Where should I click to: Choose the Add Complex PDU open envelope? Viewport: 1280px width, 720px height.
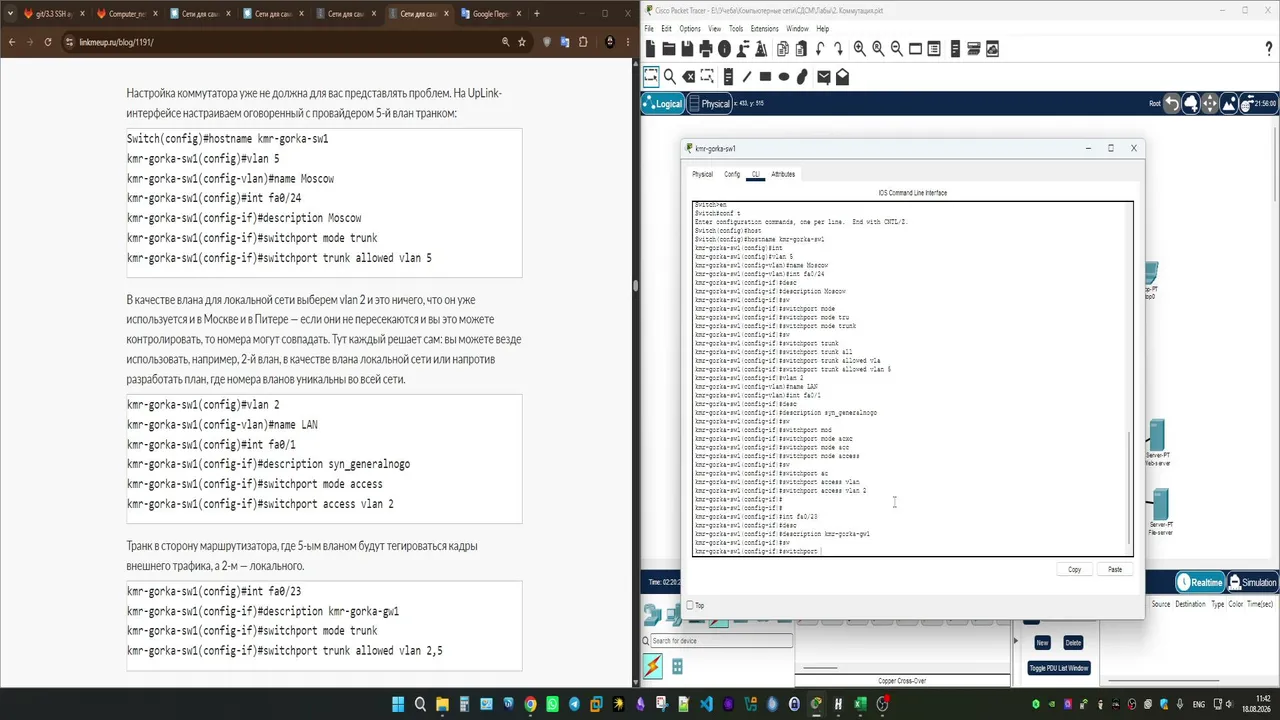pyautogui.click(x=843, y=76)
